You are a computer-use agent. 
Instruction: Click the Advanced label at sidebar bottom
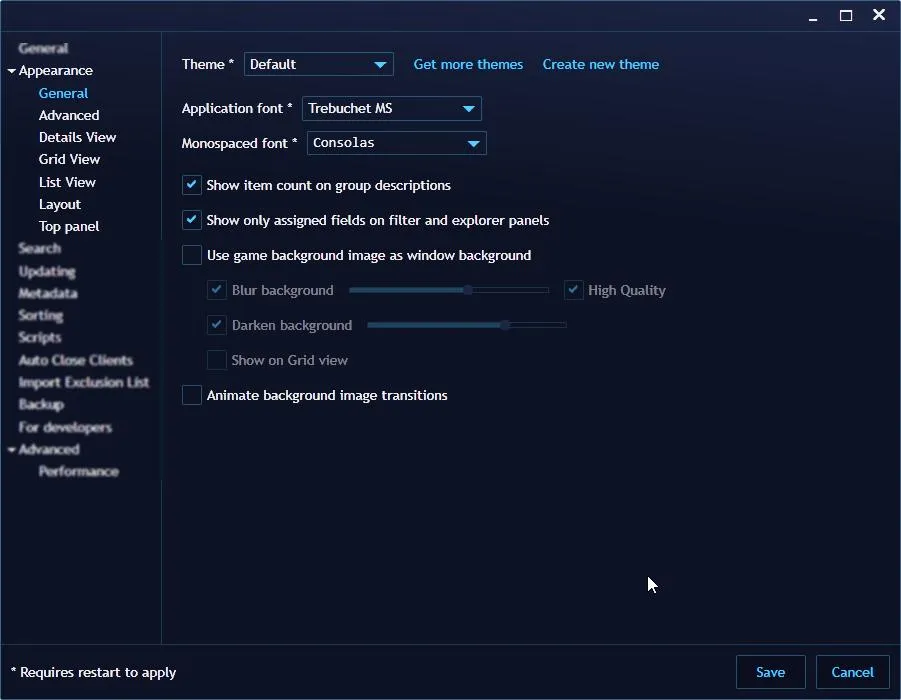pyautogui.click(x=49, y=449)
